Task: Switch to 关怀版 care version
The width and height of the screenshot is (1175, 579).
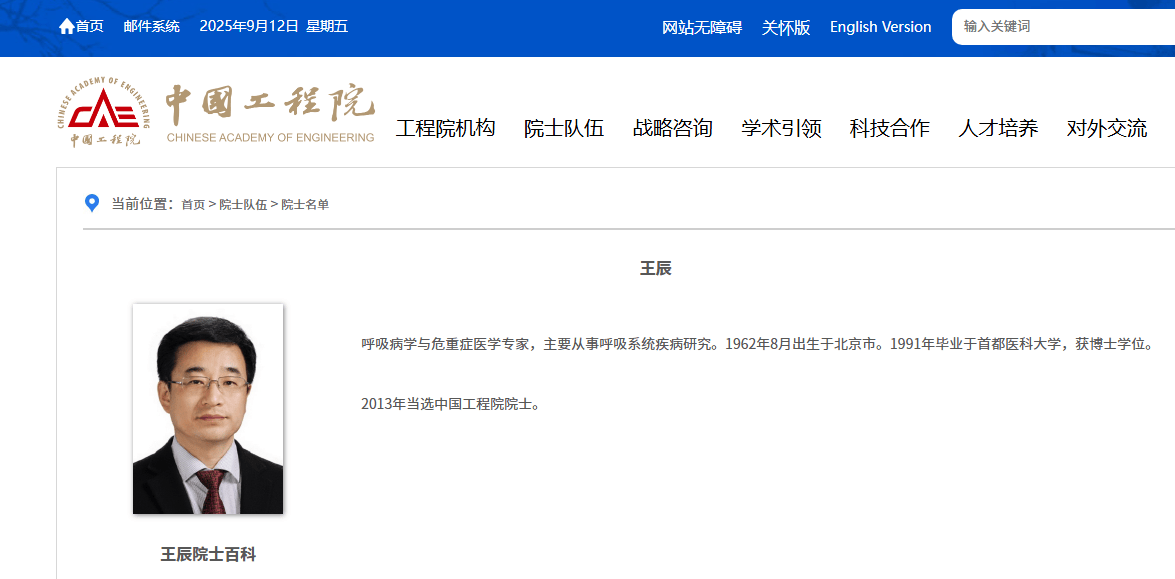Action: (785, 27)
